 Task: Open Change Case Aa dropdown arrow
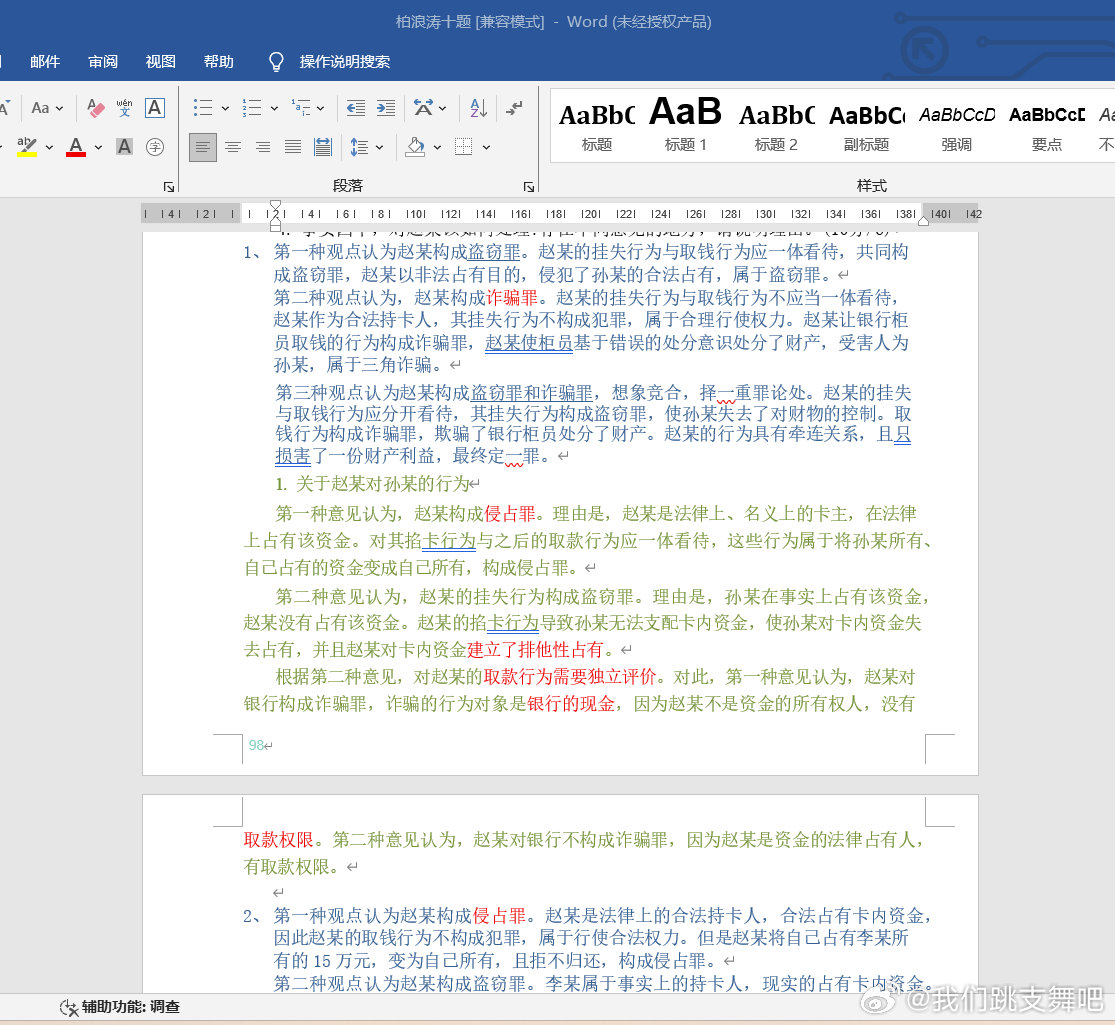[60, 109]
